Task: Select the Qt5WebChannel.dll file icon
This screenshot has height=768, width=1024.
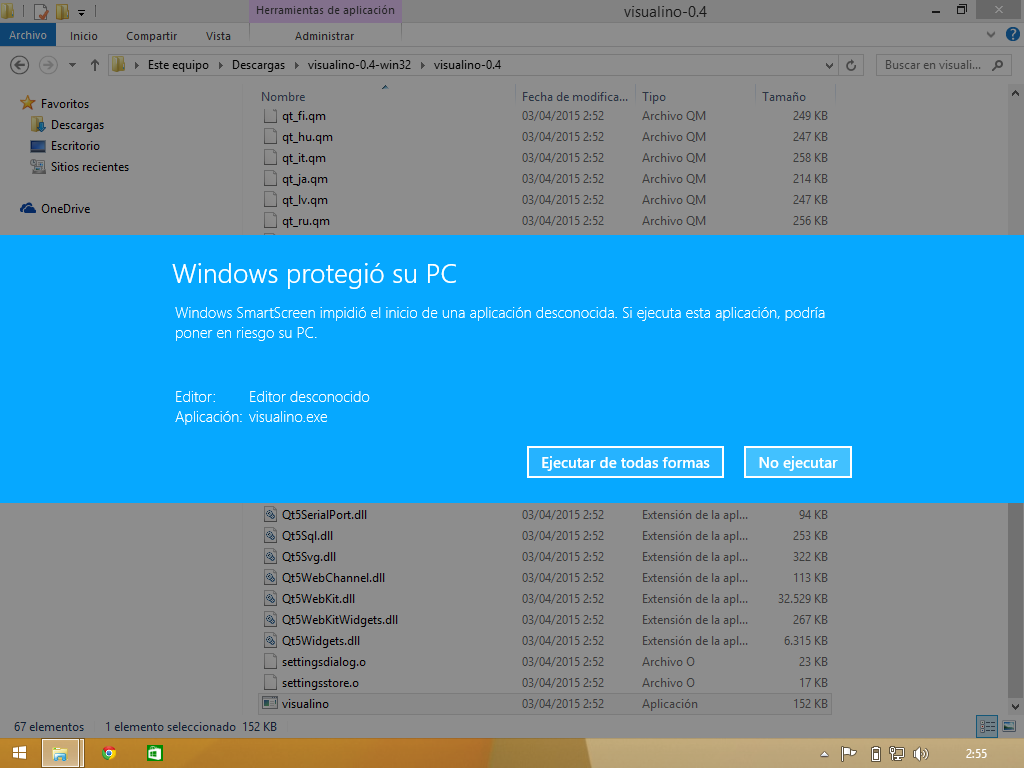Action: click(x=270, y=577)
